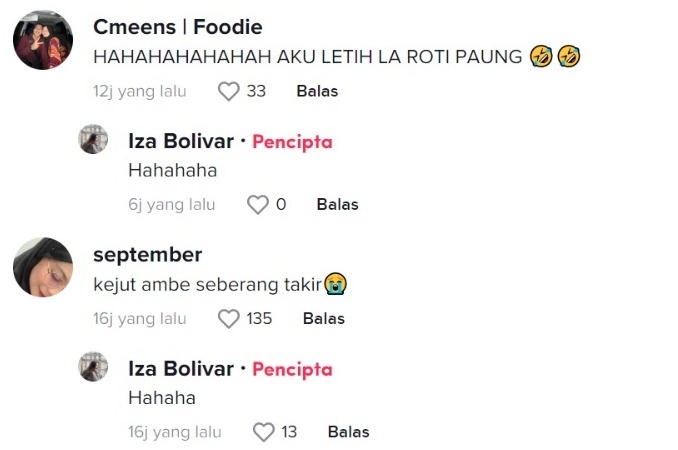
Task: Like Iza Bolivar's "Hahahaha" reply
Action: tap(258, 205)
